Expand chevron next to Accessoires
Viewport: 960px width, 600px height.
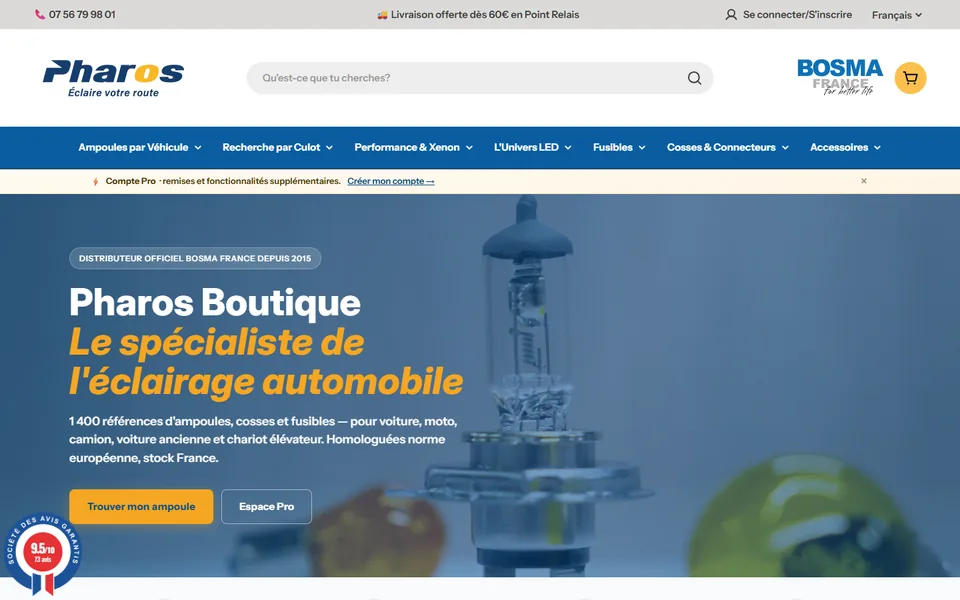pyautogui.click(x=877, y=148)
